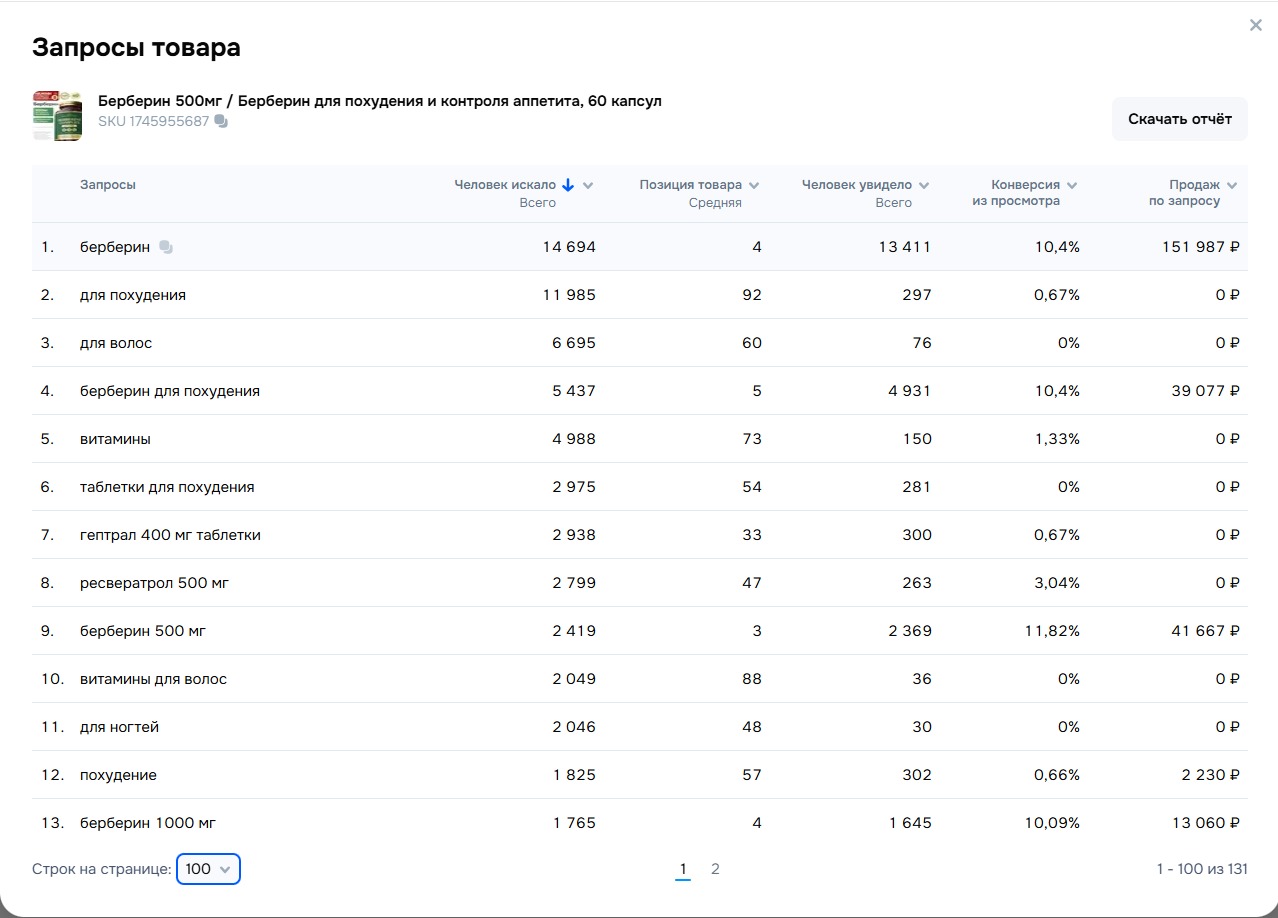This screenshot has height=918, width=1278.
Task: Open 'Продаж по запросу' column chevron
Action: [1232, 185]
